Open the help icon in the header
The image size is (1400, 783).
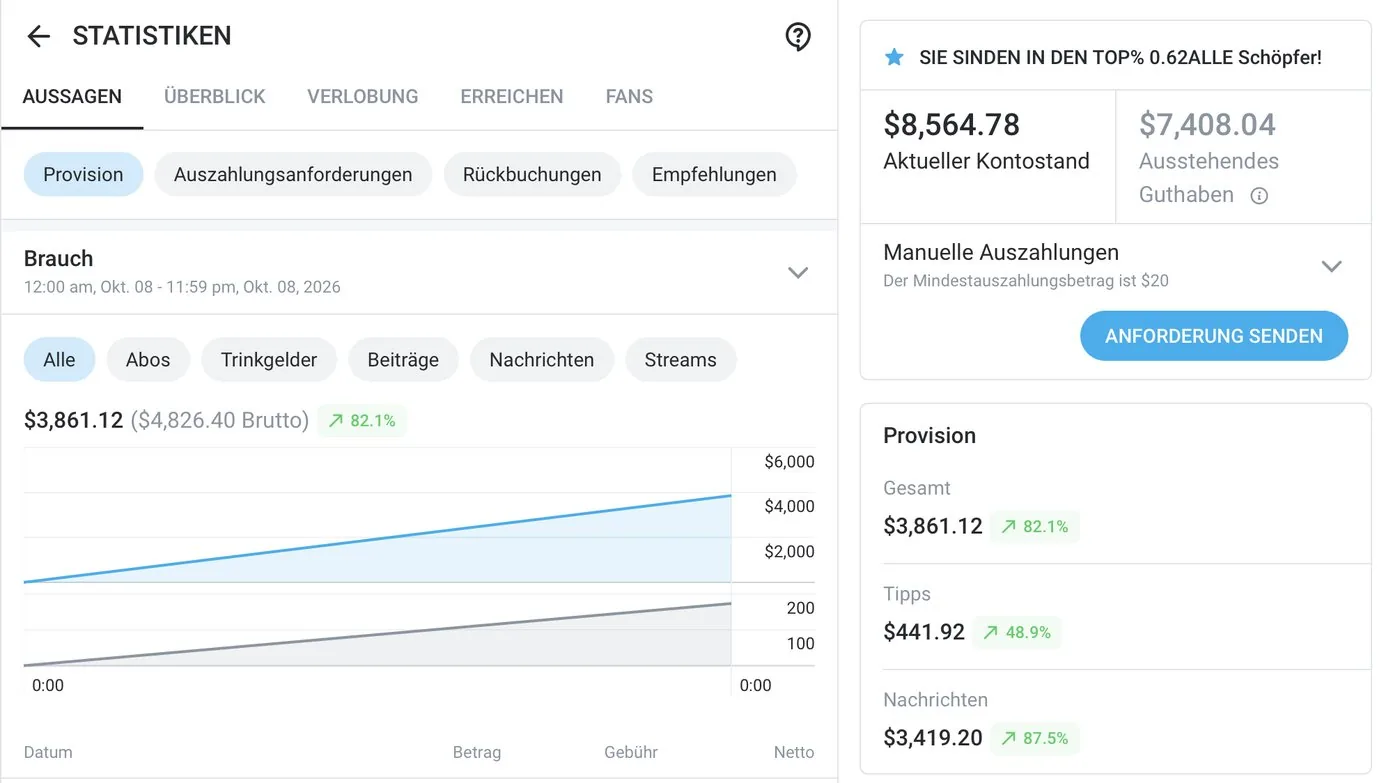[797, 37]
